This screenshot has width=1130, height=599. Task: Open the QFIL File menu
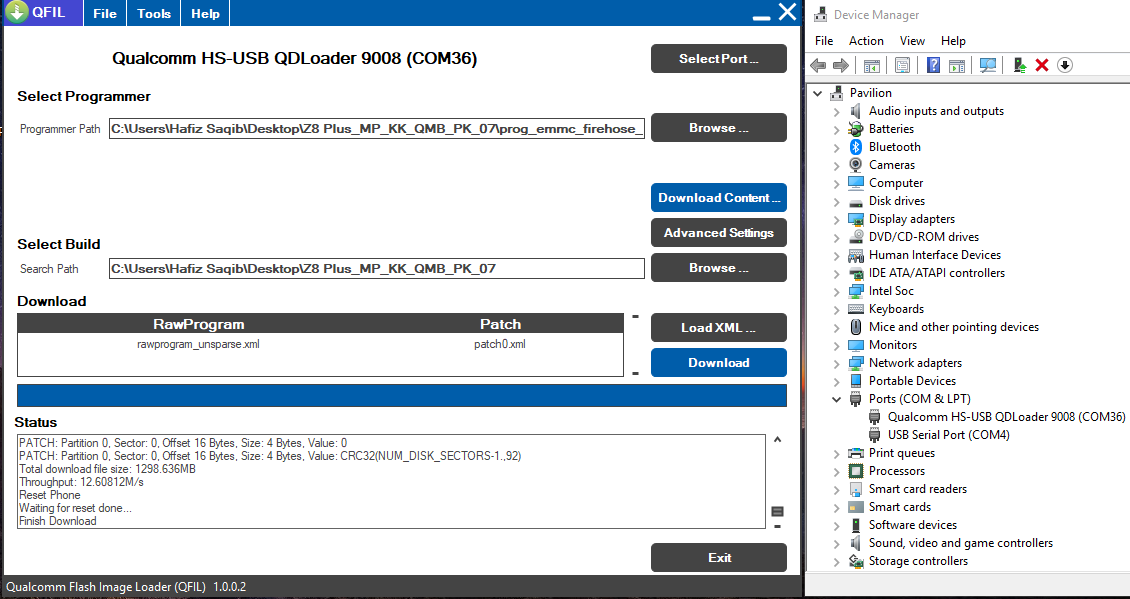(x=105, y=14)
